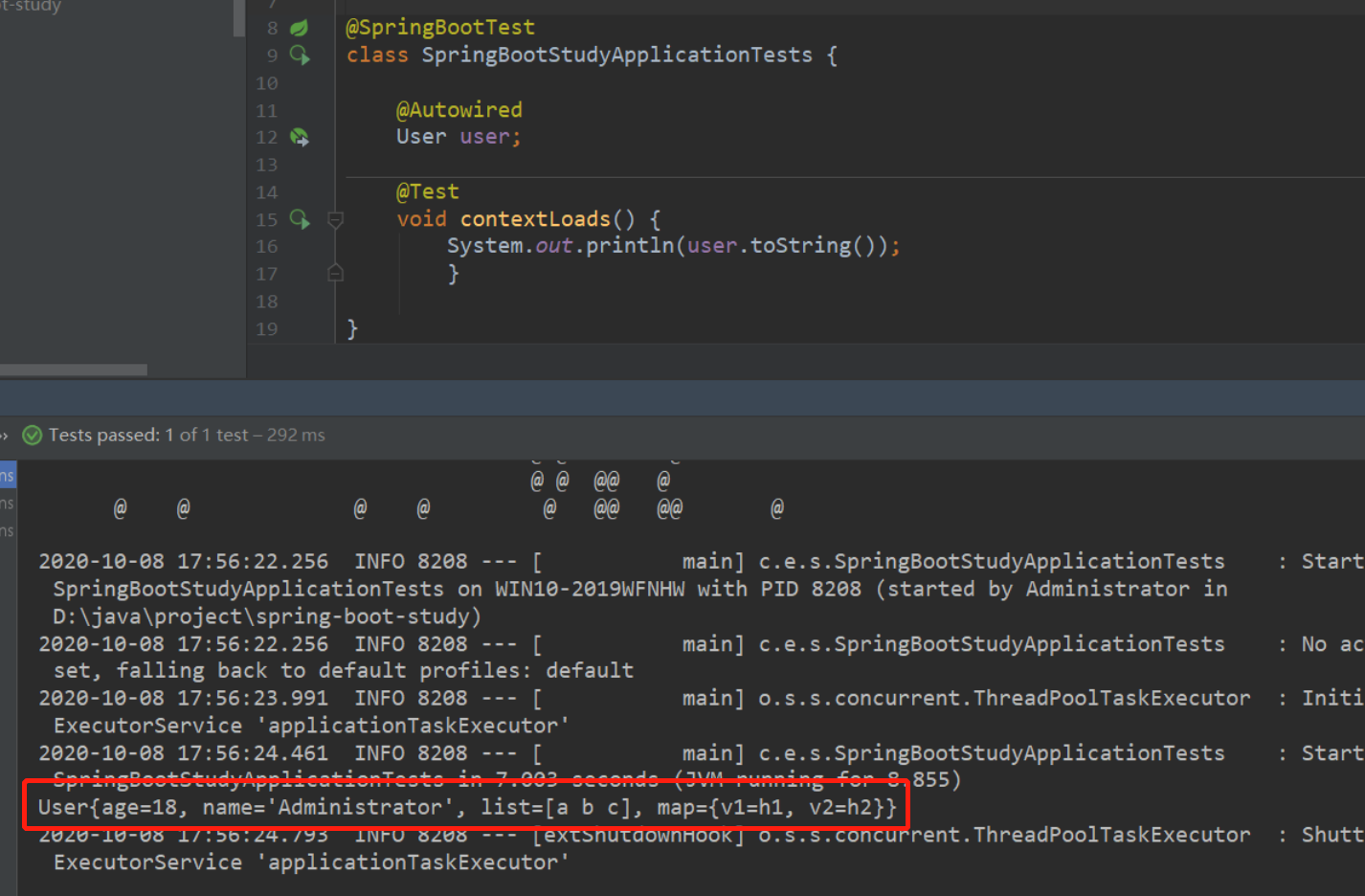The width and height of the screenshot is (1365, 896).
Task: Click the @Test annotation
Action: click(428, 192)
